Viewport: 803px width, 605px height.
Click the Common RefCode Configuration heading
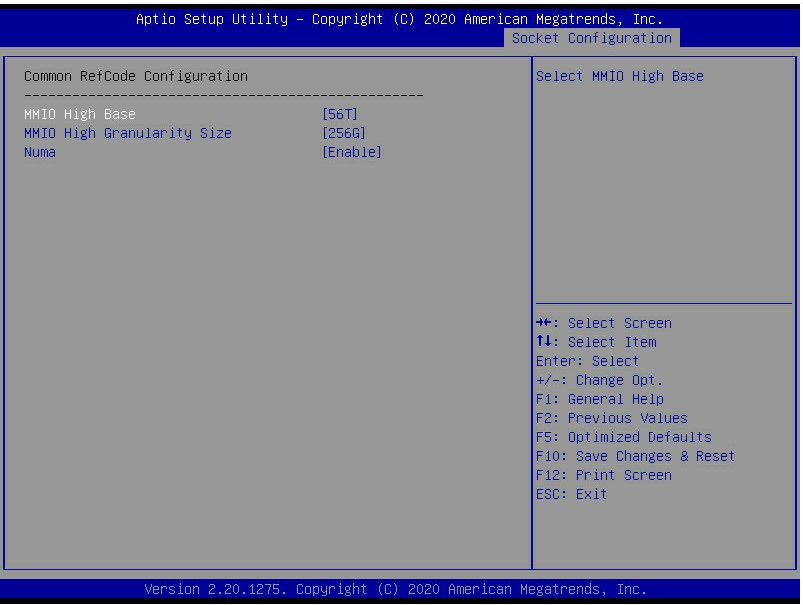coord(136,76)
